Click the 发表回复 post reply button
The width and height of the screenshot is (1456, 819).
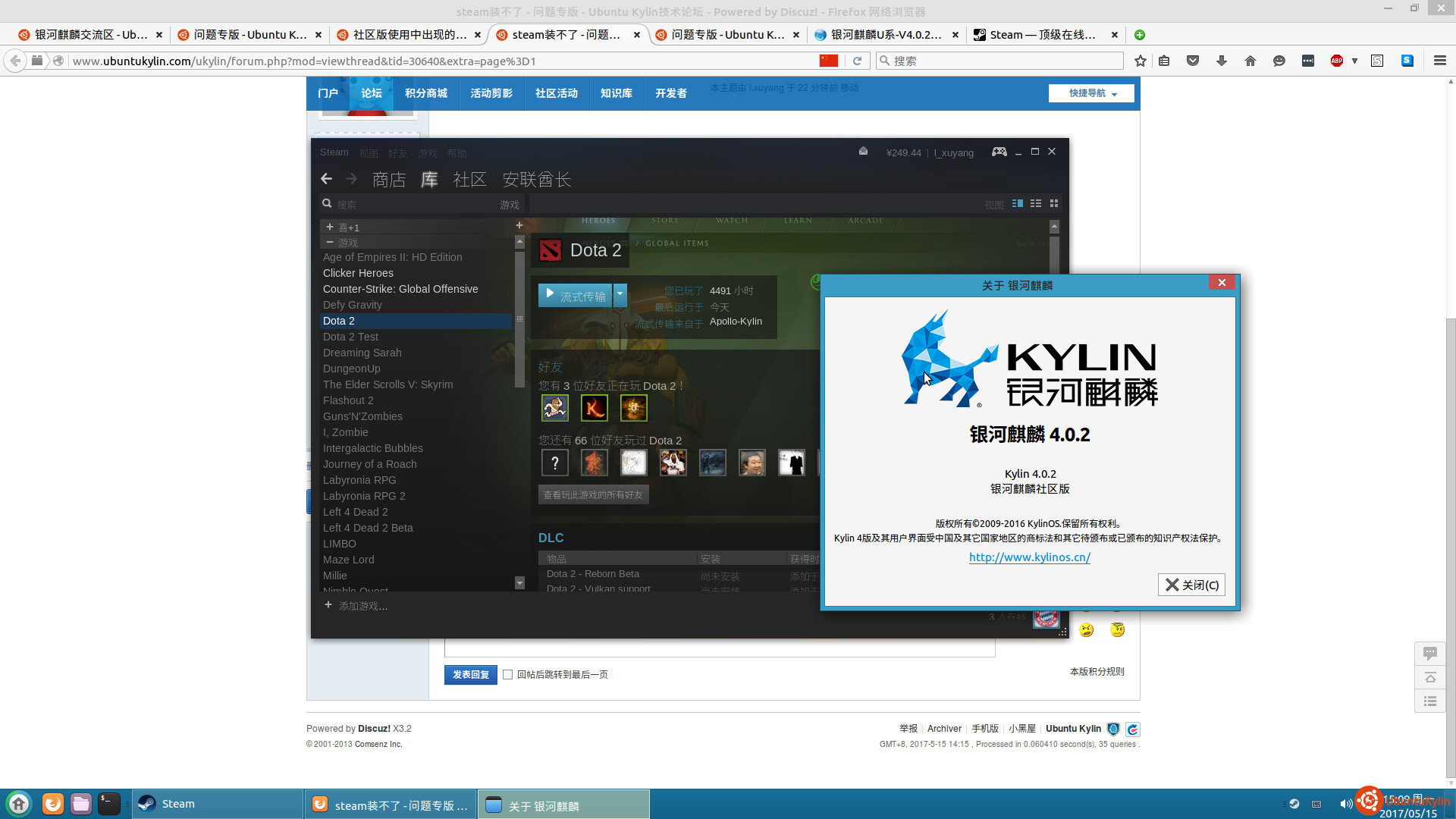(470, 674)
